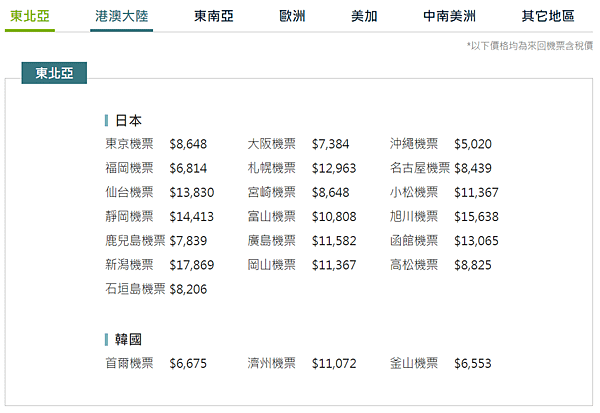This screenshot has width=600, height=413.
Task: Click the $13,065 Hakodate price
Action: pyautogui.click(x=476, y=241)
